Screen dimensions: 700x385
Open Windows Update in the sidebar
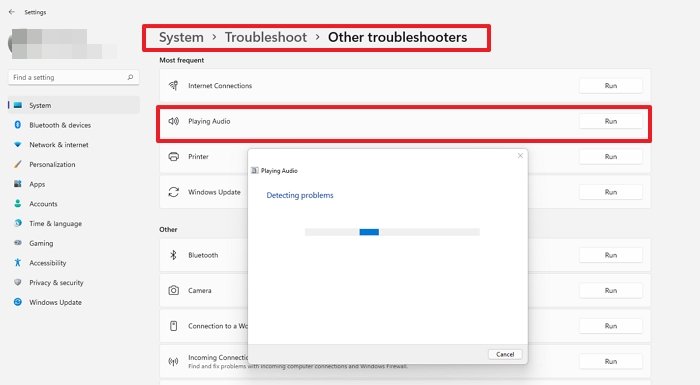click(74, 301)
